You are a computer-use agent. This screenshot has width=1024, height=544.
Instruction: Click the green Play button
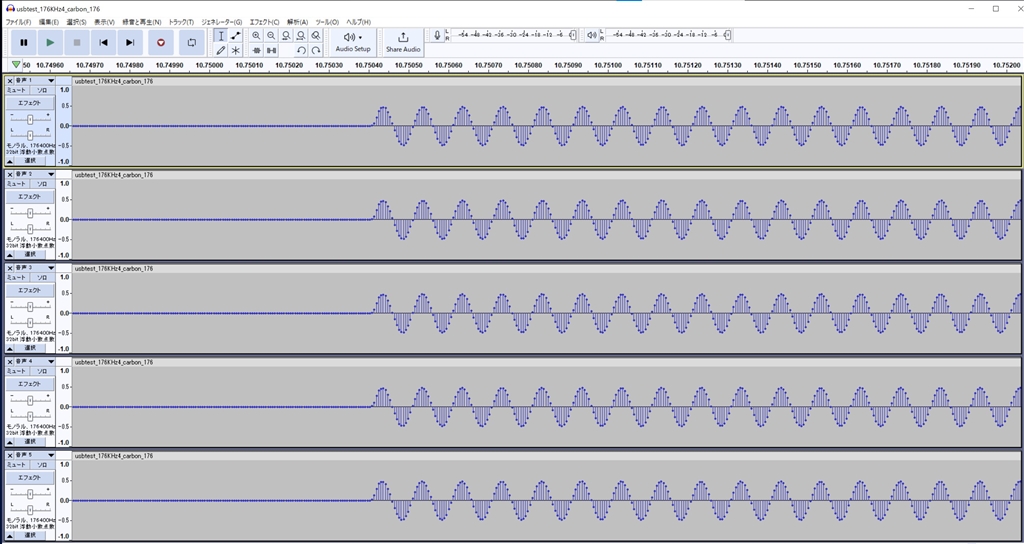click(50, 42)
